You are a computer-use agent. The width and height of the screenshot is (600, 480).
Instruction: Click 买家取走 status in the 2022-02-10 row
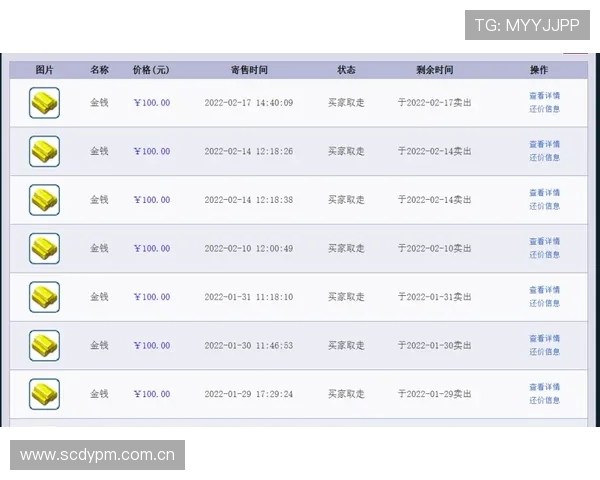(x=346, y=249)
